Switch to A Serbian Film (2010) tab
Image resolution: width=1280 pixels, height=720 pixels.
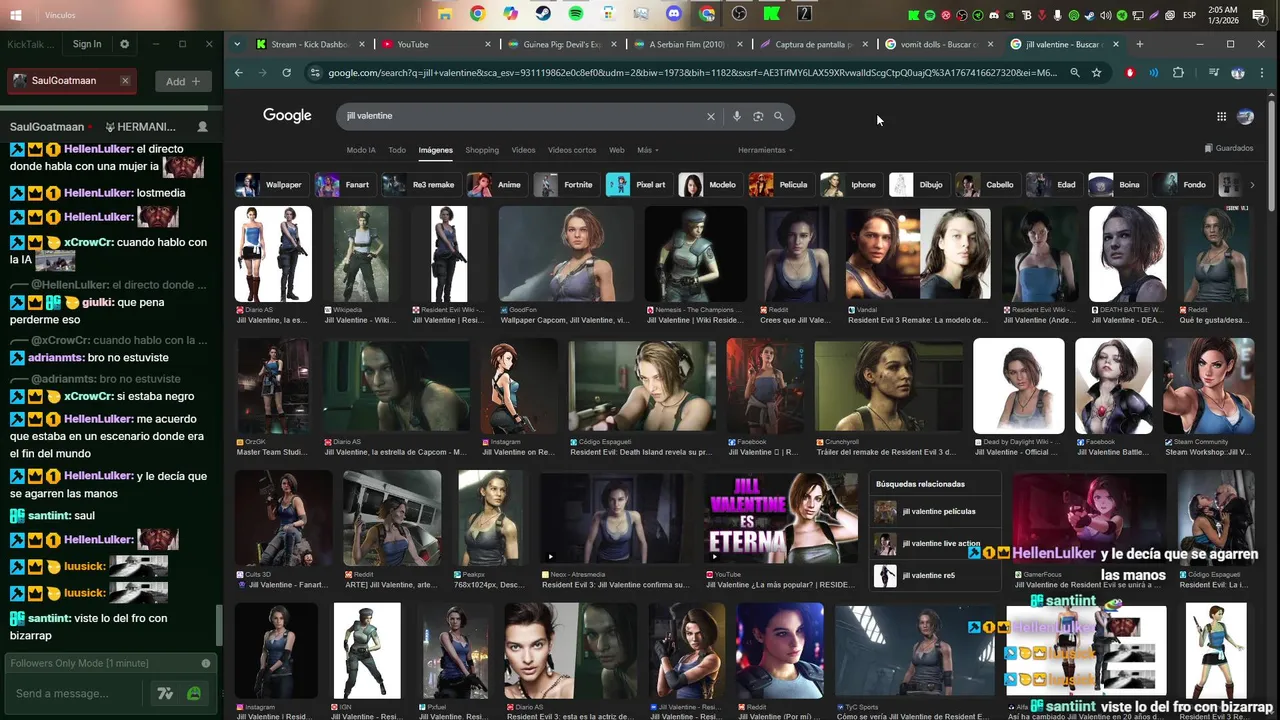click(x=687, y=44)
